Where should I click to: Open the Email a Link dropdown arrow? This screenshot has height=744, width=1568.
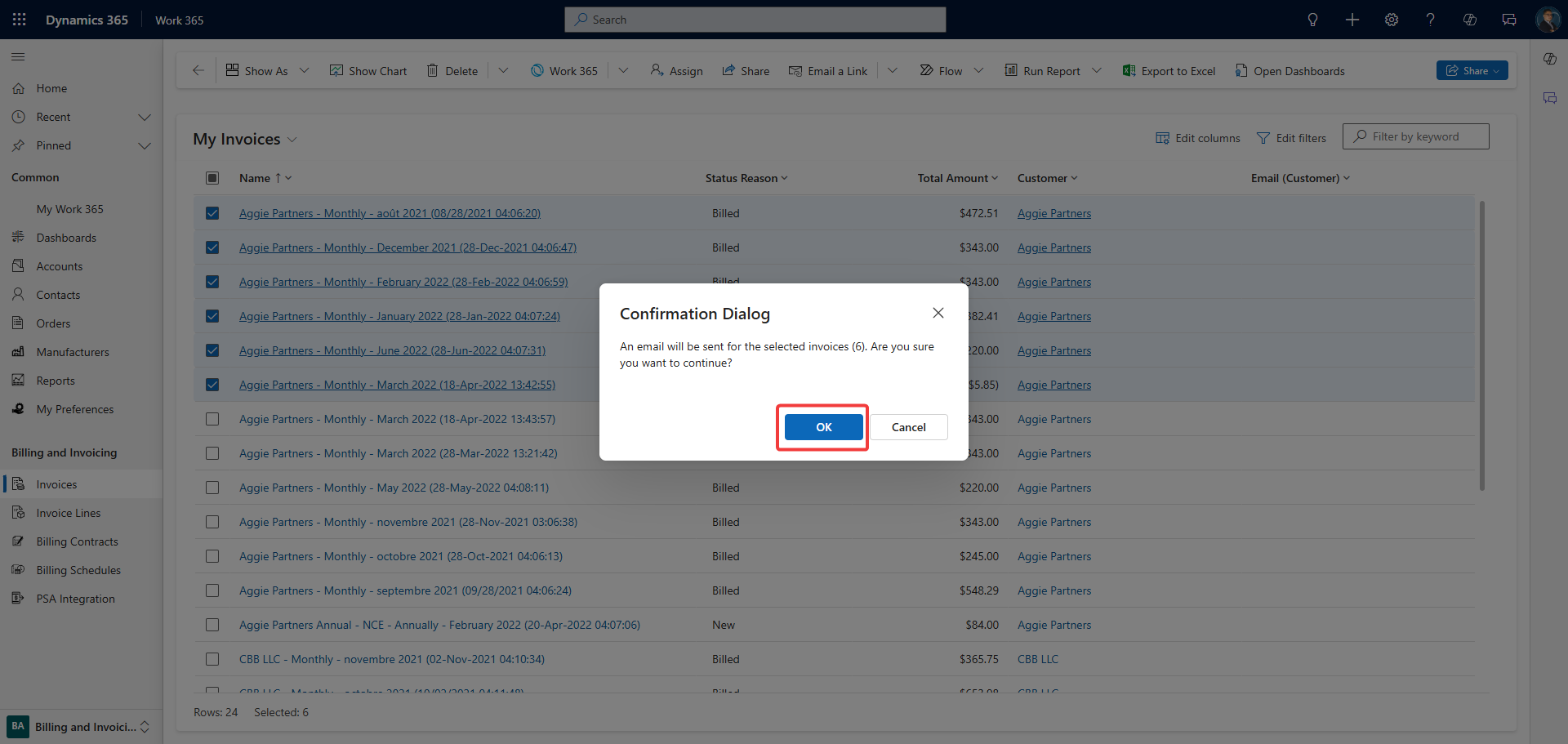tap(893, 71)
